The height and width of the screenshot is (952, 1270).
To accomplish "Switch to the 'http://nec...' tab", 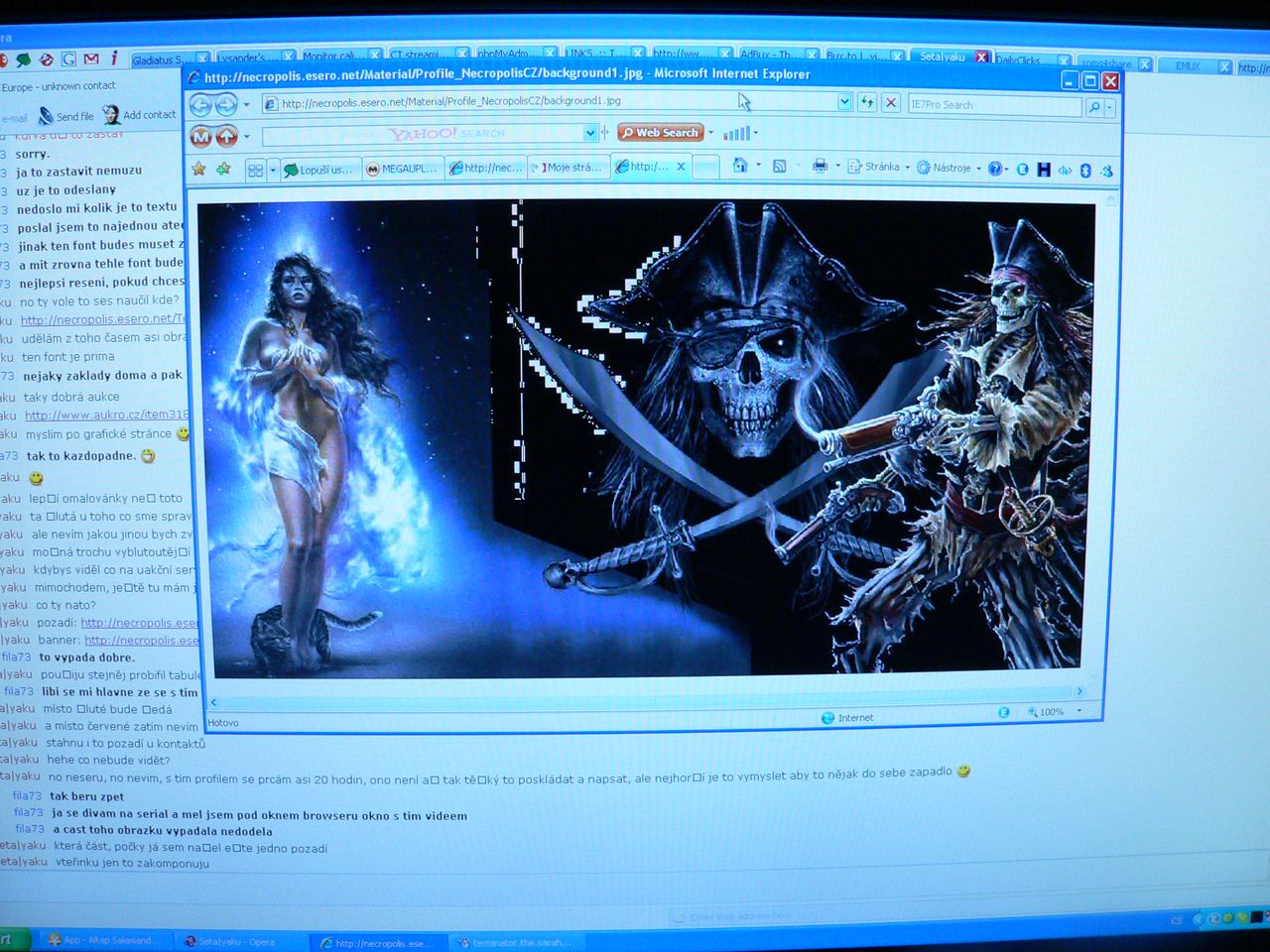I will point(486,168).
